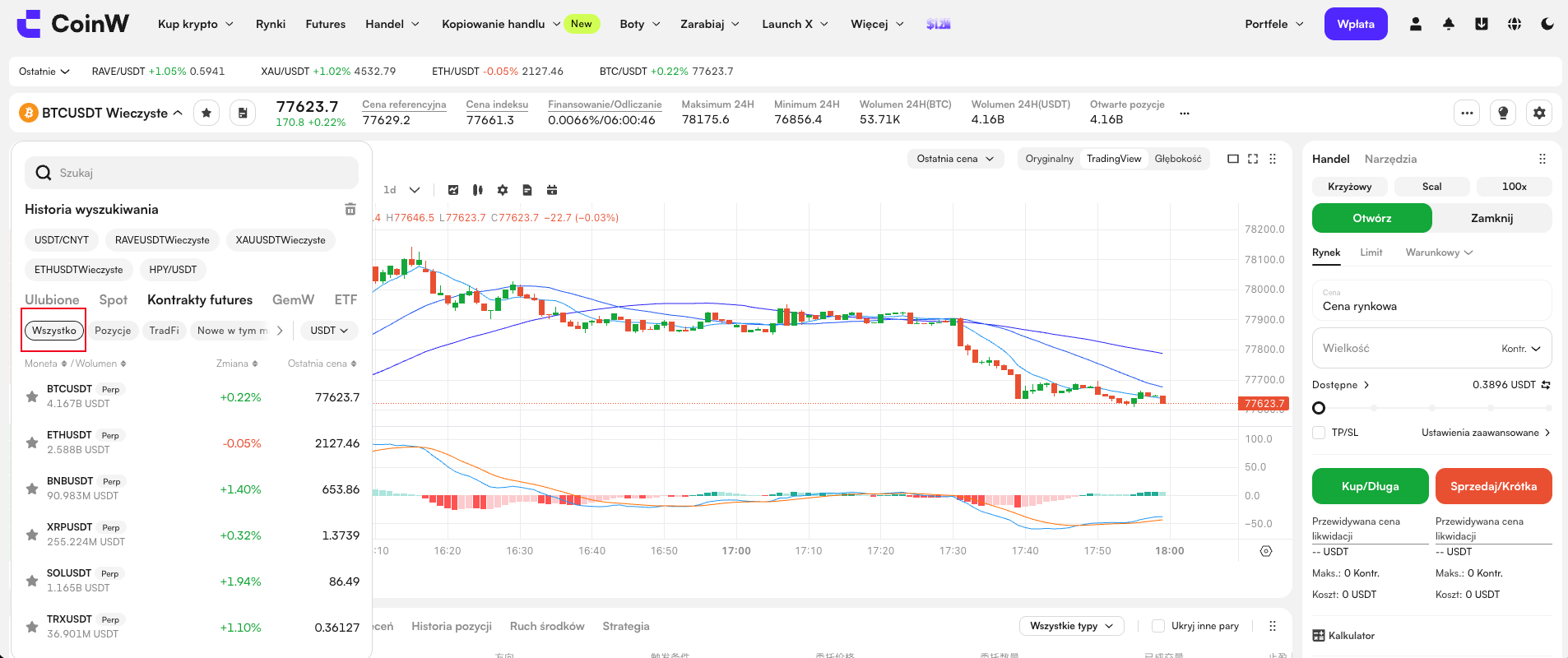Click the order size slider handle
Image resolution: width=1568 pixels, height=658 pixels.
coord(1319,408)
